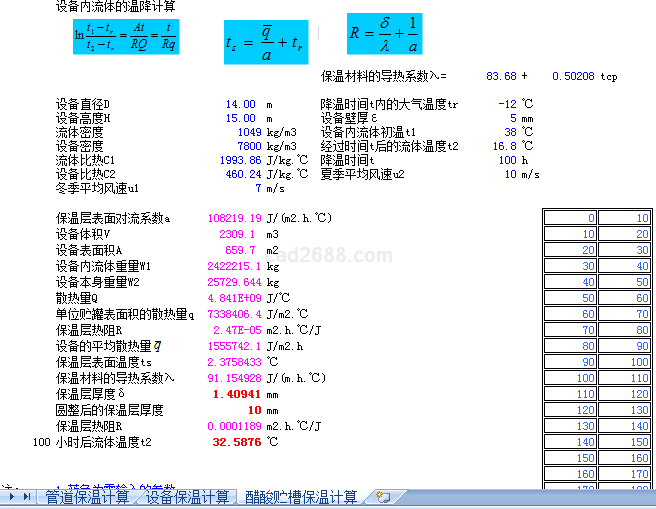Select the 降温时间t value 100
Image resolution: width=656 pixels, height=509 pixels.
coord(507,160)
